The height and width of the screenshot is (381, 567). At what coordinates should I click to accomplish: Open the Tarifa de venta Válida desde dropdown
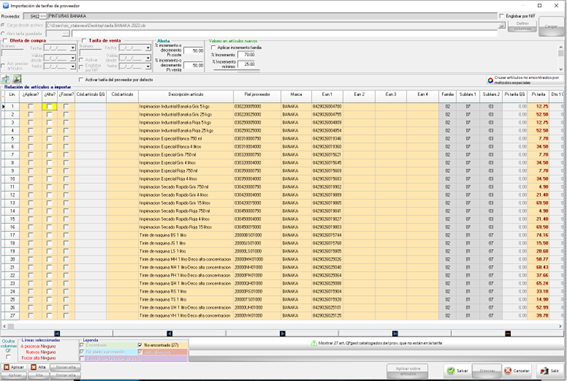point(148,58)
